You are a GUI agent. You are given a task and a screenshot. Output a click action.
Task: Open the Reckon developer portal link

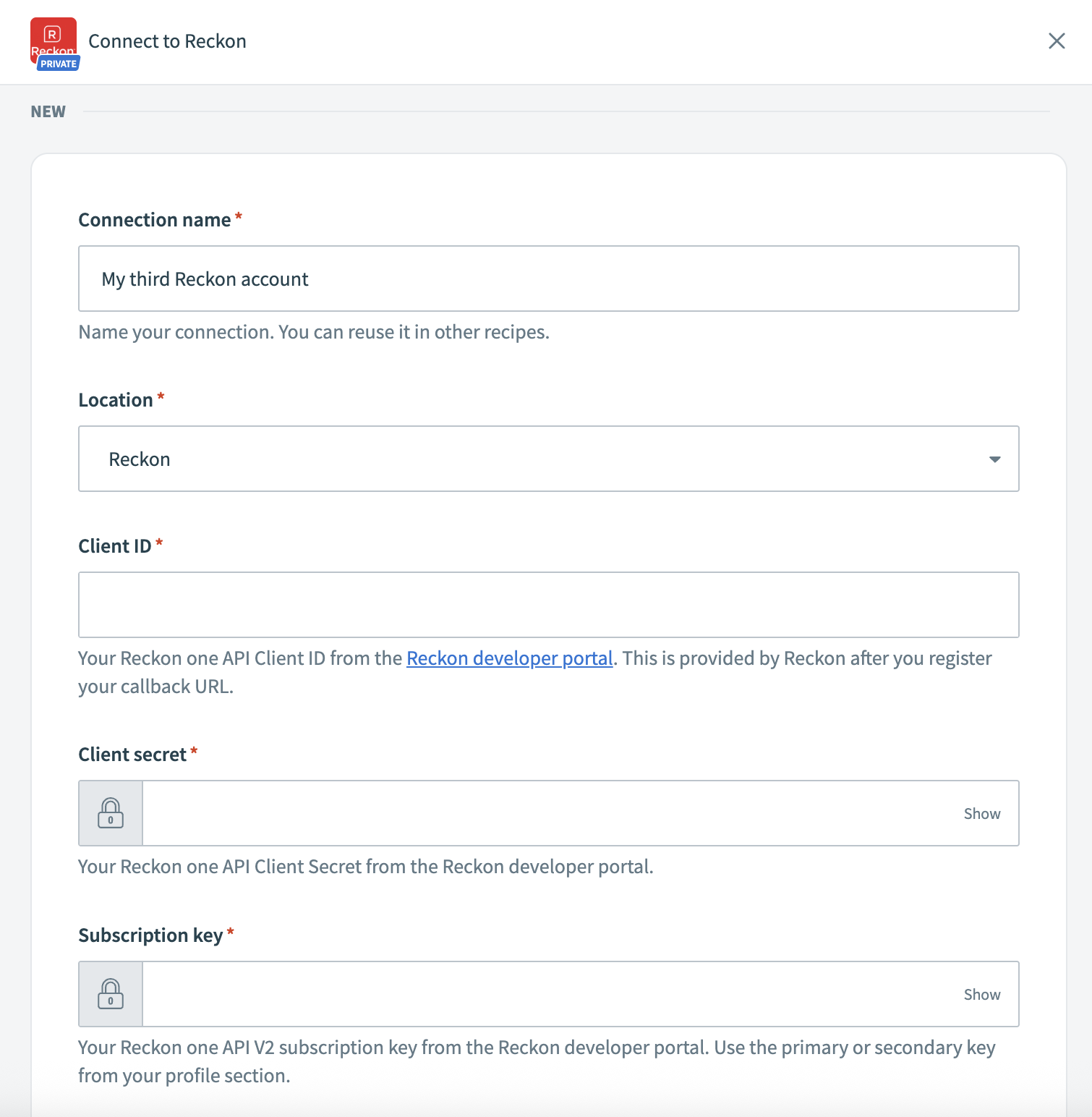(509, 658)
